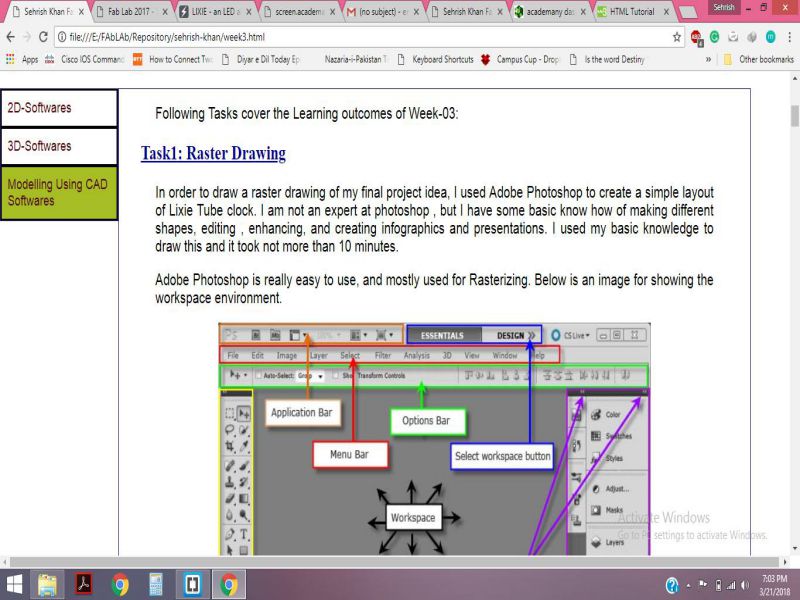Open the 2D-Softwares sidebar item

[x=59, y=108]
